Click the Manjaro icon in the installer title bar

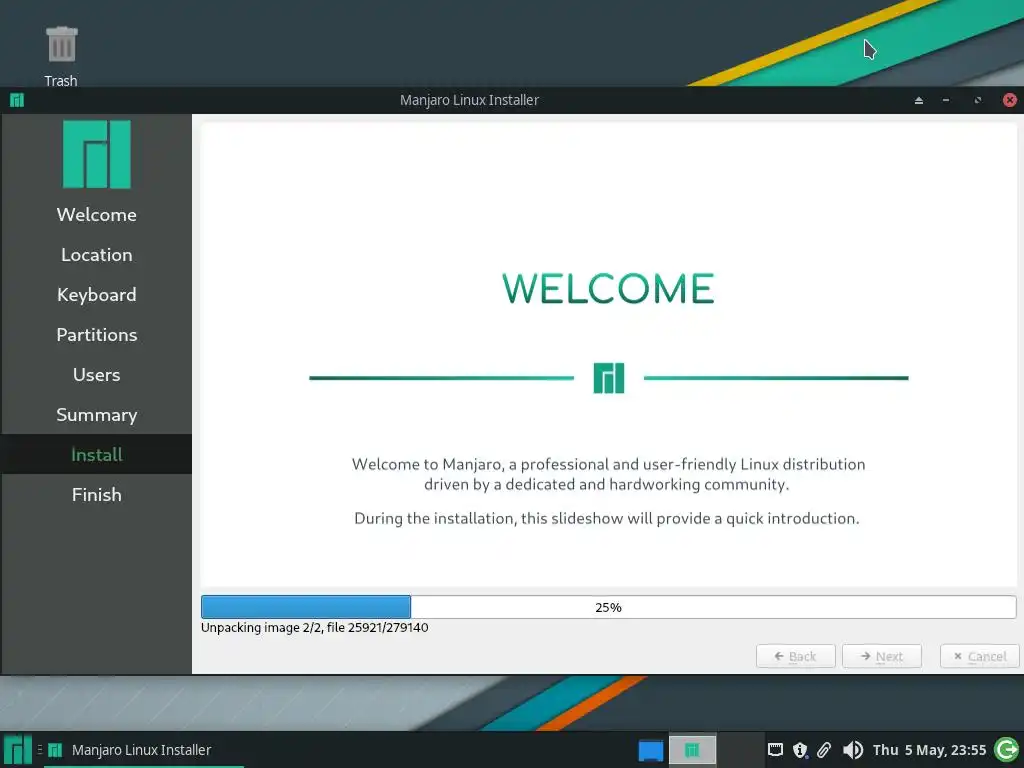tap(17, 100)
